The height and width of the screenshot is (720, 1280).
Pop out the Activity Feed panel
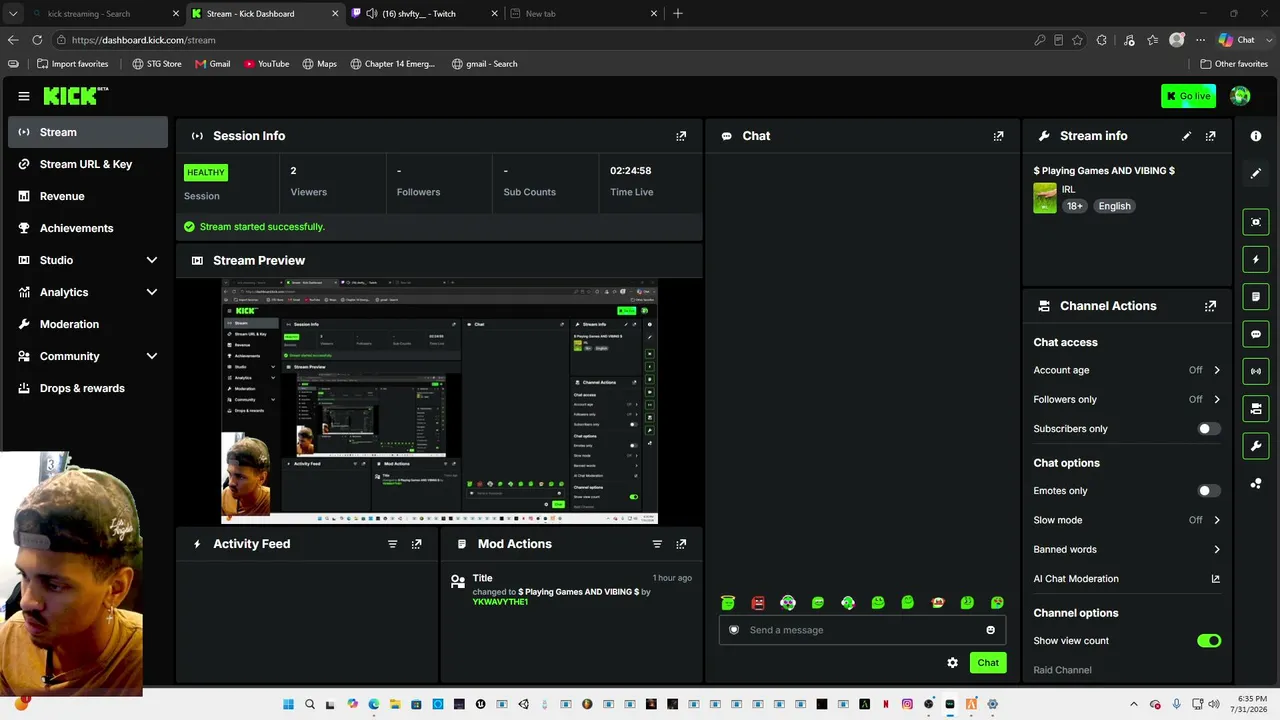click(x=417, y=544)
